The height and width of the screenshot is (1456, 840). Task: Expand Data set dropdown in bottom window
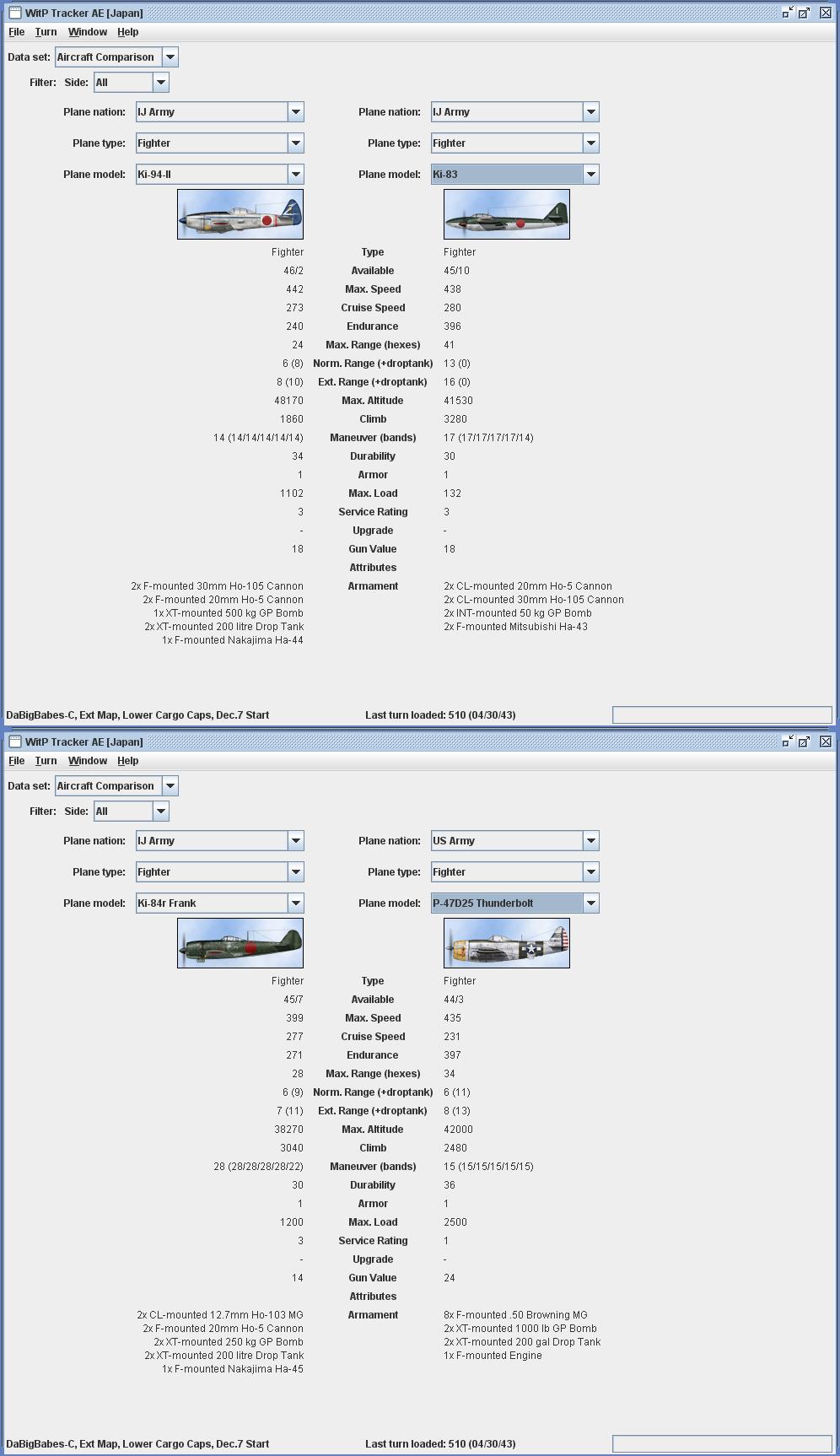[x=170, y=786]
